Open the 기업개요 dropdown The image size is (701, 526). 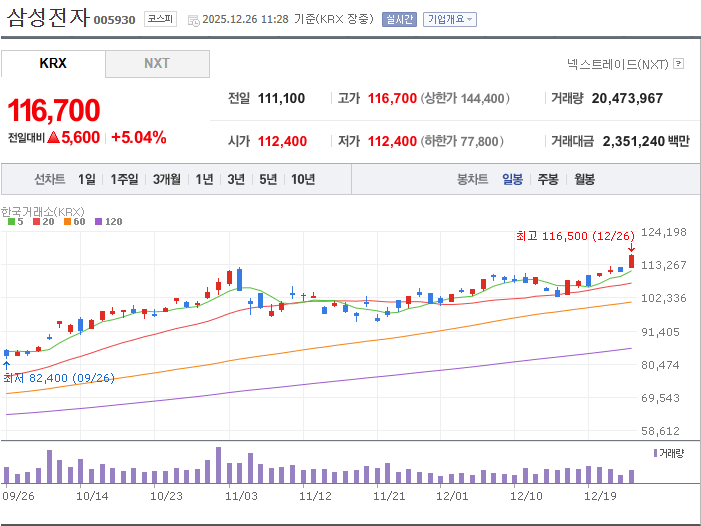tap(450, 19)
